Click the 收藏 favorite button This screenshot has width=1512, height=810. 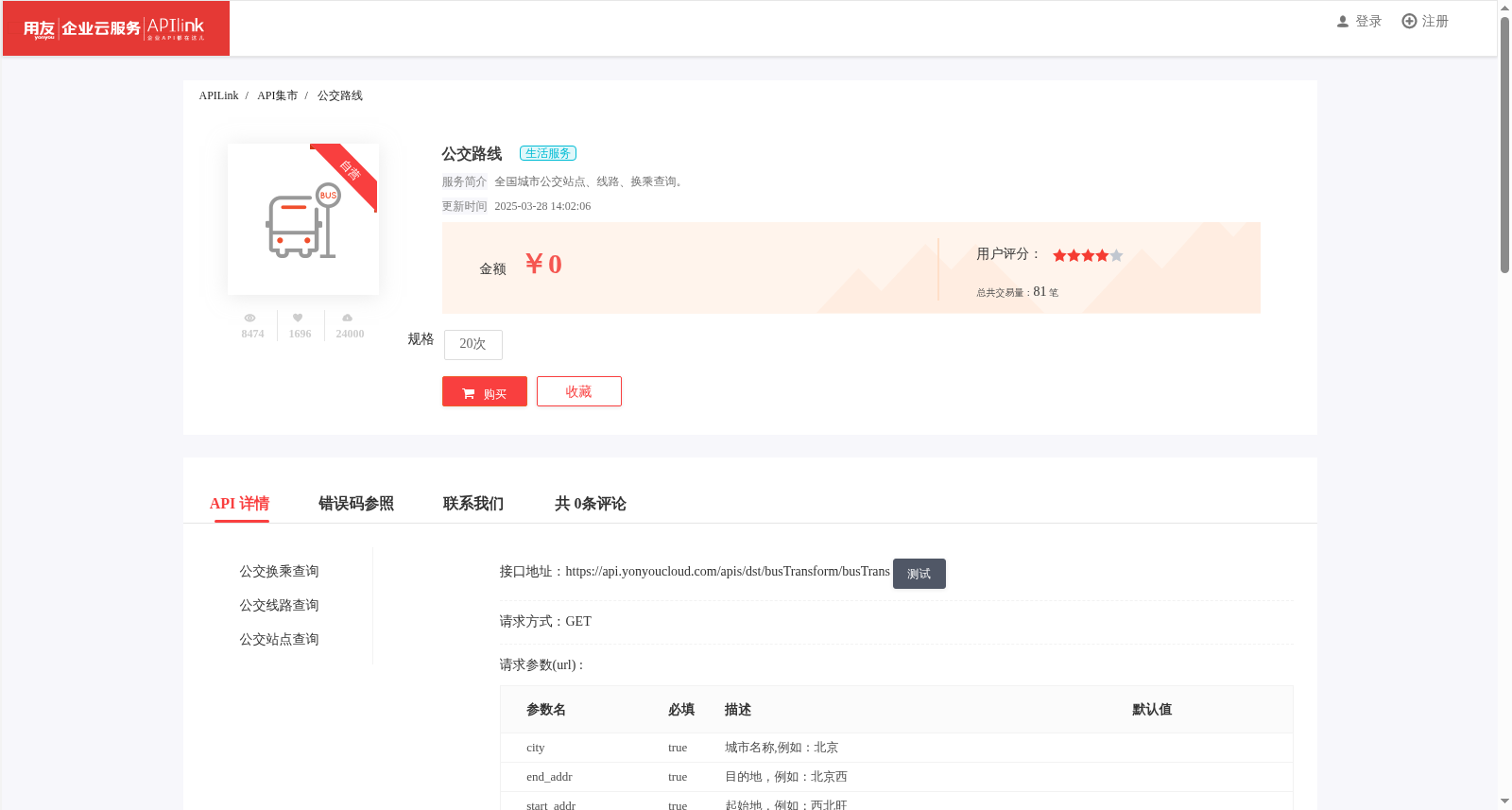coord(579,391)
